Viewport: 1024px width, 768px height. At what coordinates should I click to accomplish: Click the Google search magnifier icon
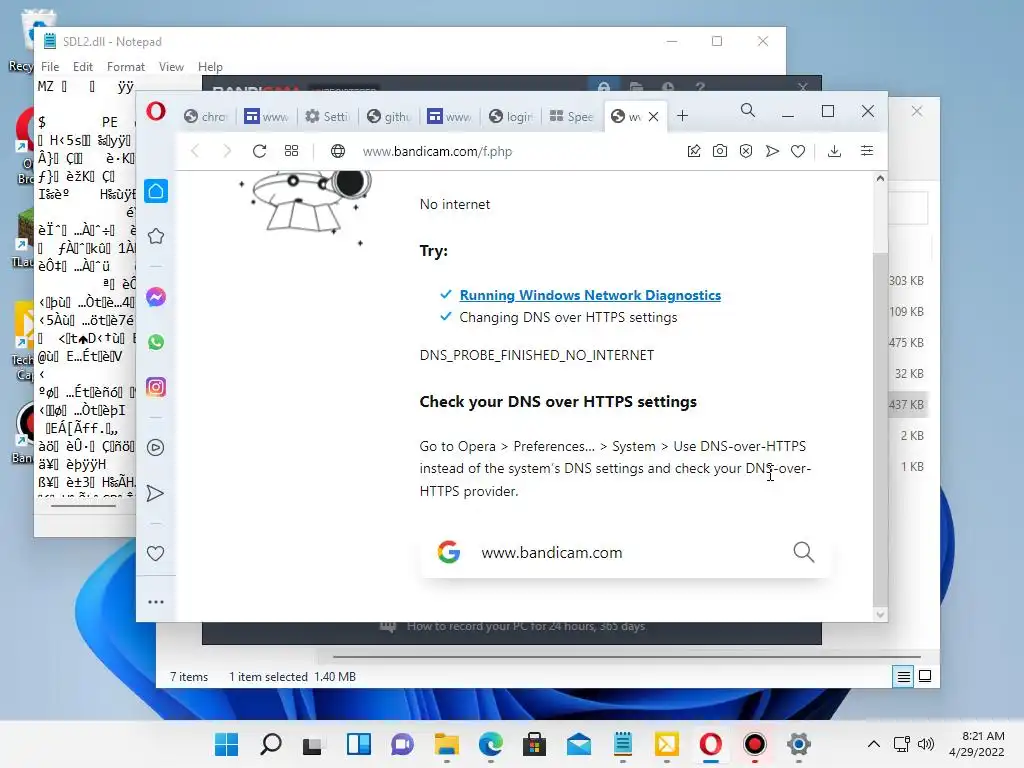[x=803, y=552]
